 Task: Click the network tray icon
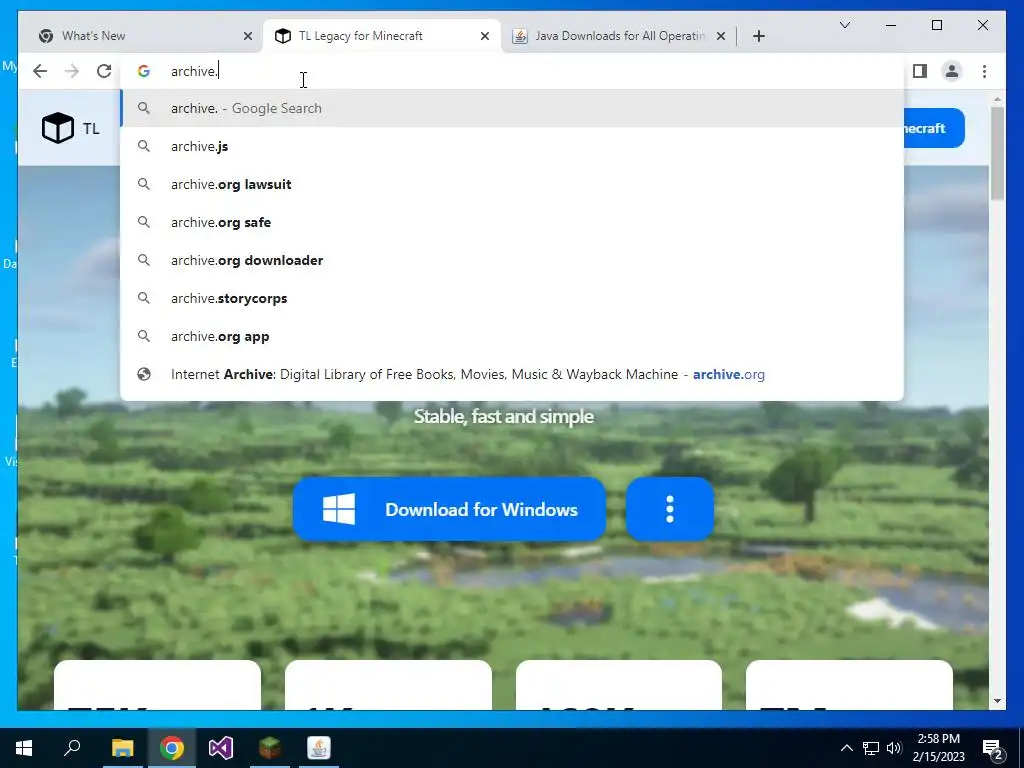tap(871, 748)
